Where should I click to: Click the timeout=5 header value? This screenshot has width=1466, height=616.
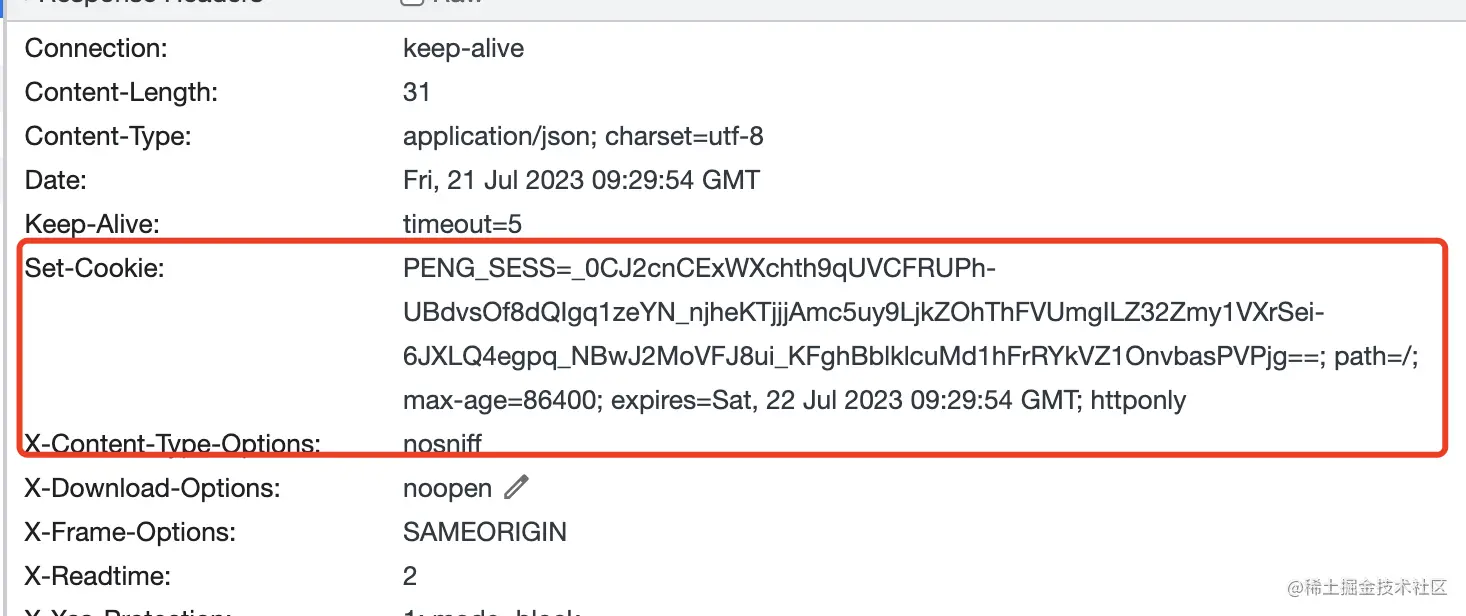[x=462, y=224]
